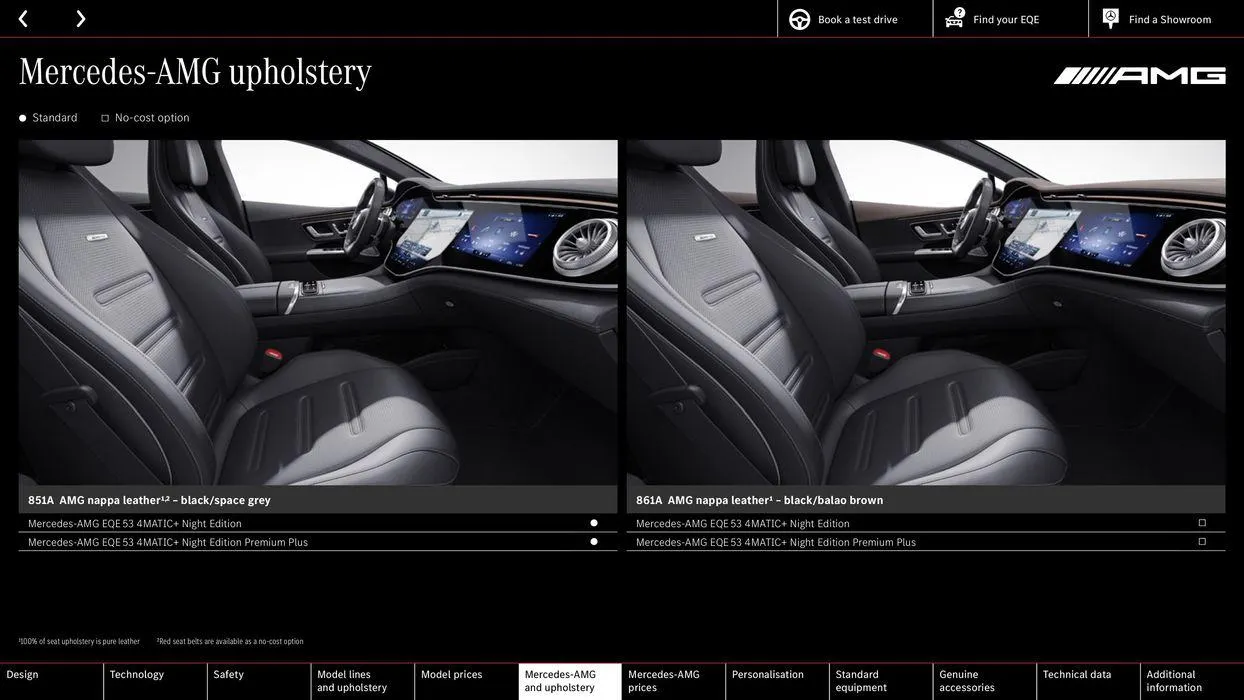Click the 861A AMG nappa leather heading
Viewport: 1244px width, 700px height.
pos(760,500)
